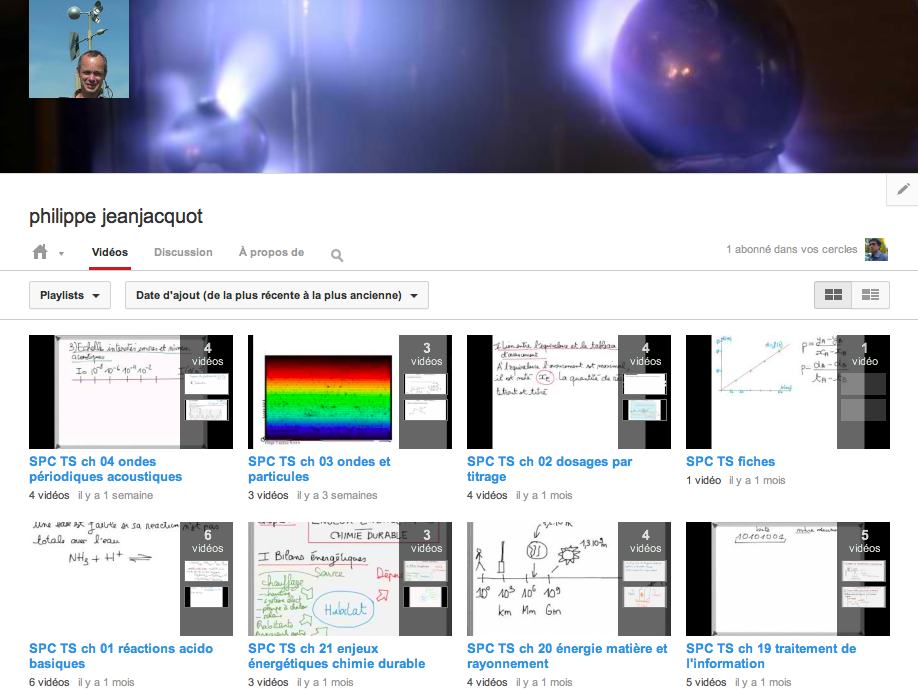Switch to list view layout
This screenshot has height=693, width=918.
870,295
